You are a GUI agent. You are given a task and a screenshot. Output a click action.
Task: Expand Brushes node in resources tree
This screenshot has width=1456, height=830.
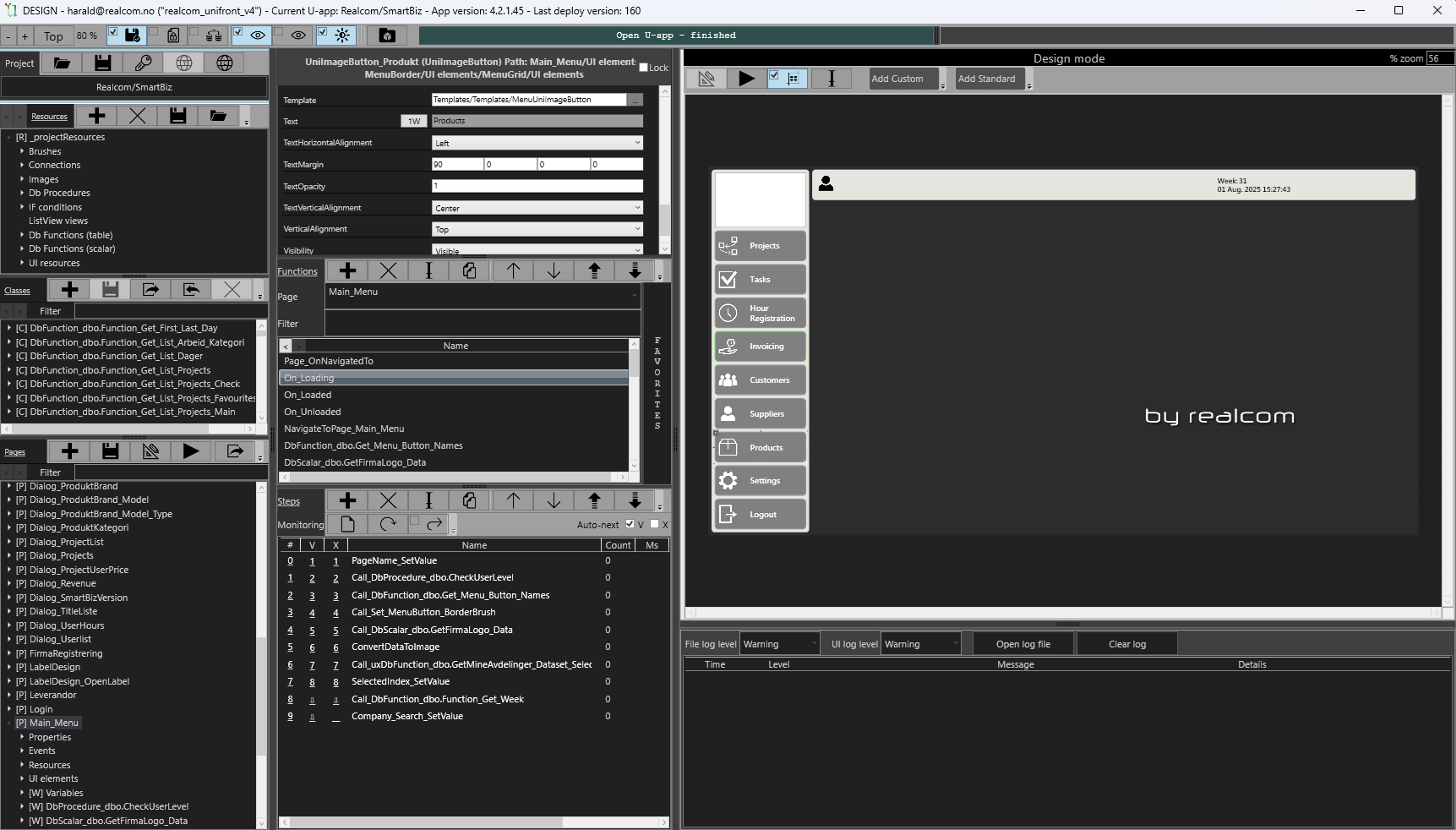(22, 151)
